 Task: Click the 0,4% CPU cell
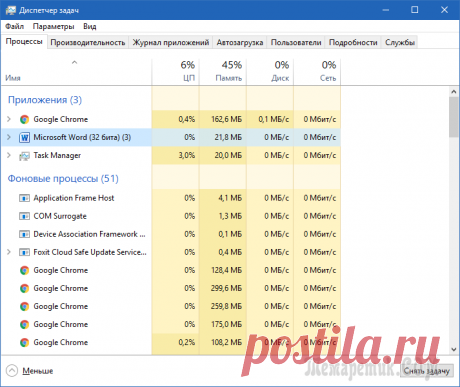pyautogui.click(x=176, y=119)
